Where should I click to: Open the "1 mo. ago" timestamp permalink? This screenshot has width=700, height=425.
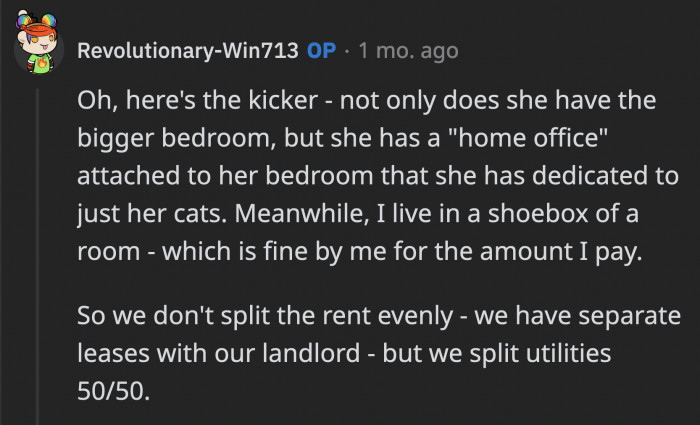click(x=406, y=51)
